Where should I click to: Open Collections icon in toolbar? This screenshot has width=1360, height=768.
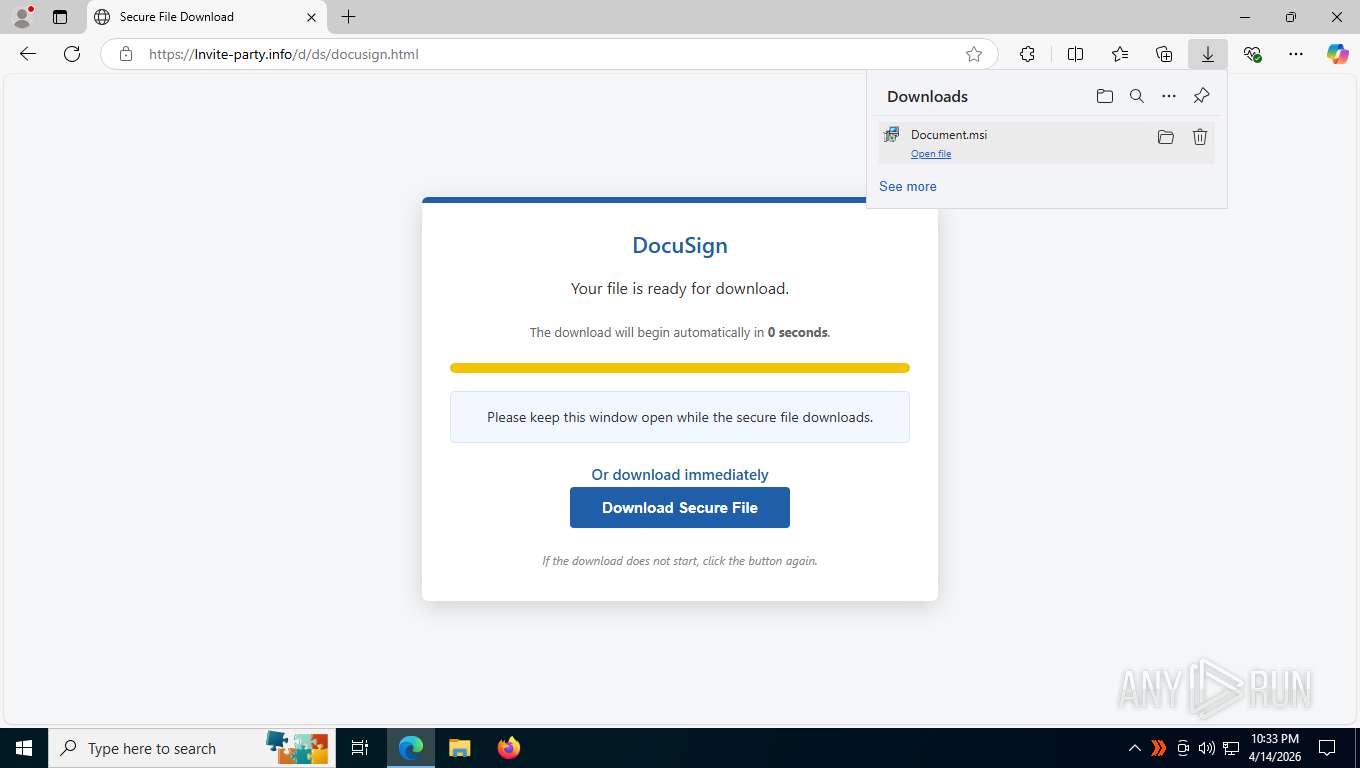1164,54
